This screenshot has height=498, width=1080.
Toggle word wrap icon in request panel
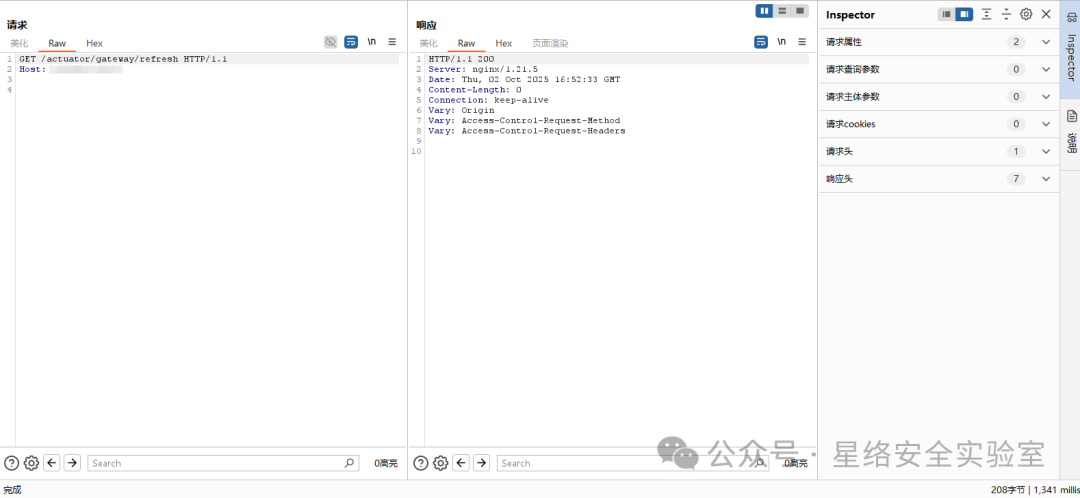pyautogui.click(x=351, y=42)
